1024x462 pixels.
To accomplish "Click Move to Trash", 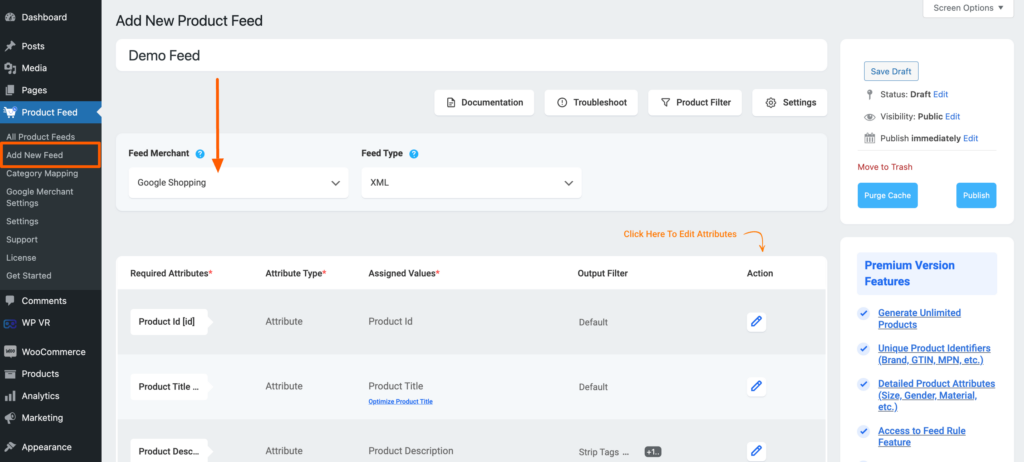I will tap(885, 167).
